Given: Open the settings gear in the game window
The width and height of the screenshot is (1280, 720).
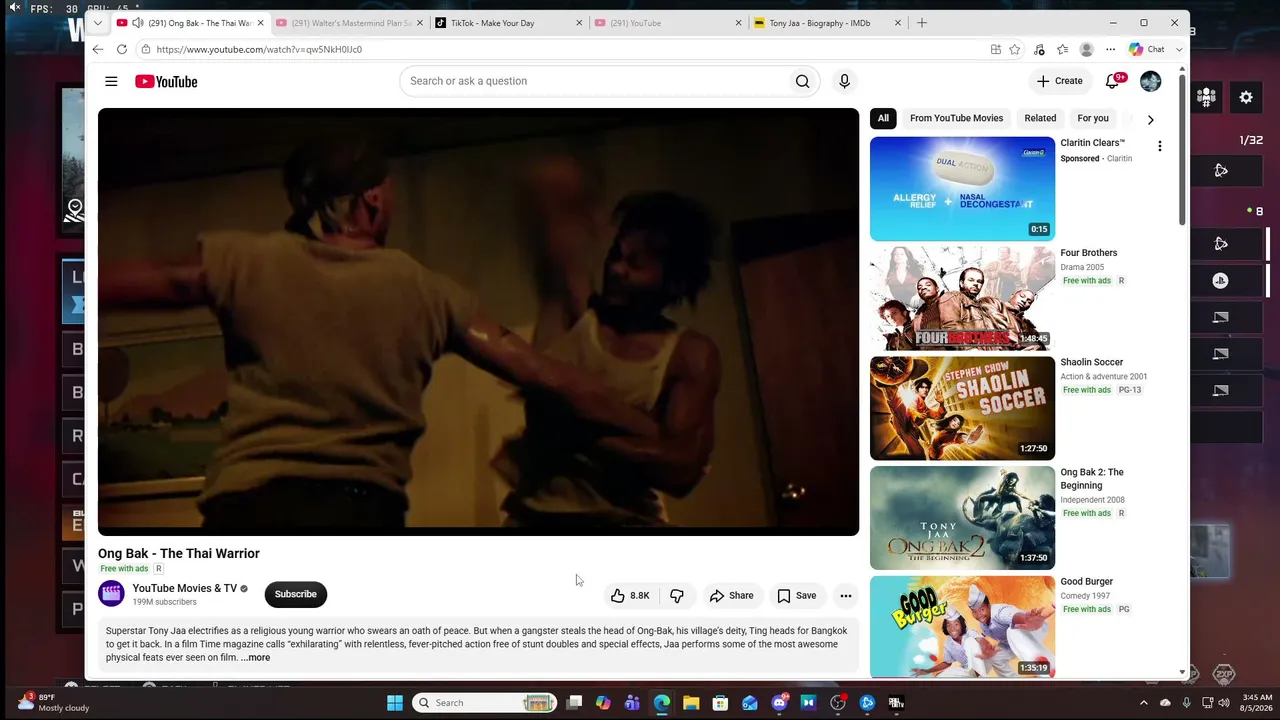Looking at the screenshot, I should click(x=1246, y=97).
